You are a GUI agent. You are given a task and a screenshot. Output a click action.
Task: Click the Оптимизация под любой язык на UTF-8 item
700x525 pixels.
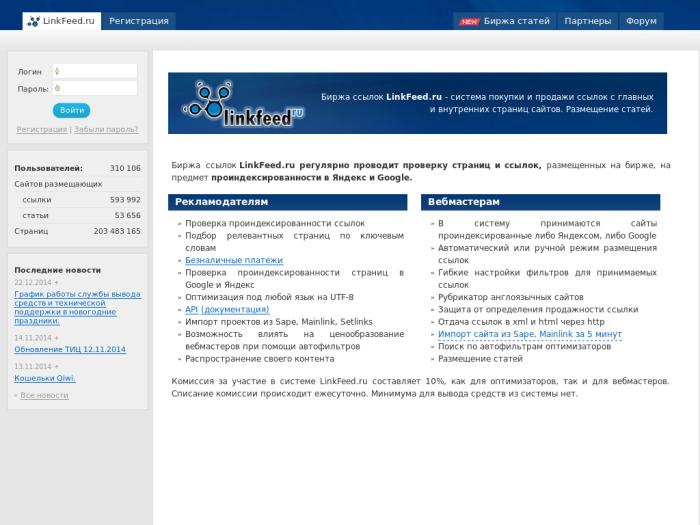point(269,297)
